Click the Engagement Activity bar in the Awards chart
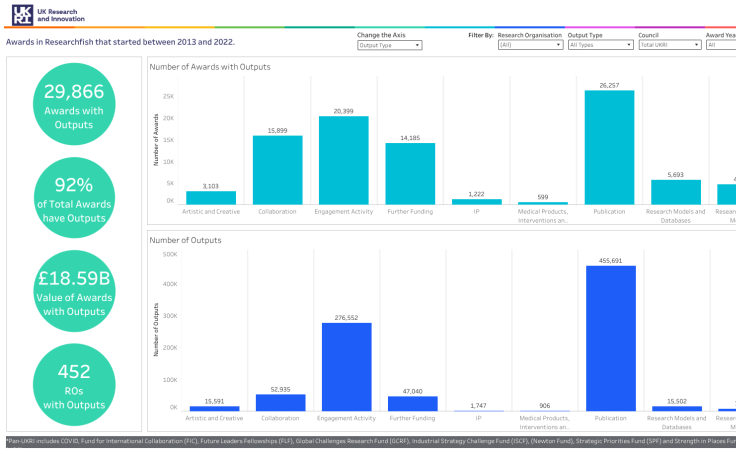This screenshot has width=736, height=454. [343, 160]
